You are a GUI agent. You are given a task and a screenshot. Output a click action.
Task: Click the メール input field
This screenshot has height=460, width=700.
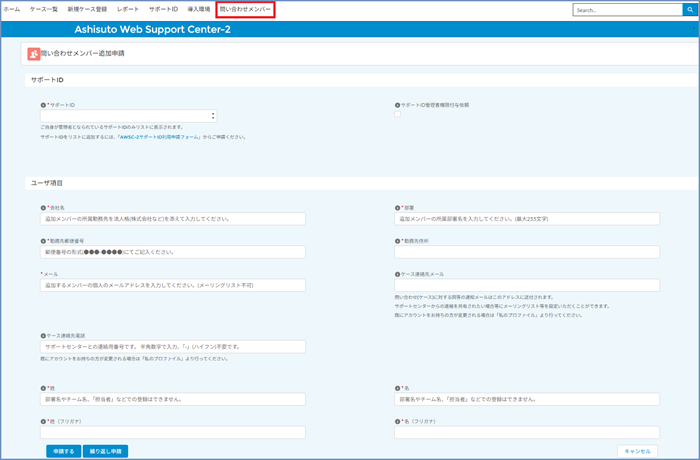tap(173, 285)
